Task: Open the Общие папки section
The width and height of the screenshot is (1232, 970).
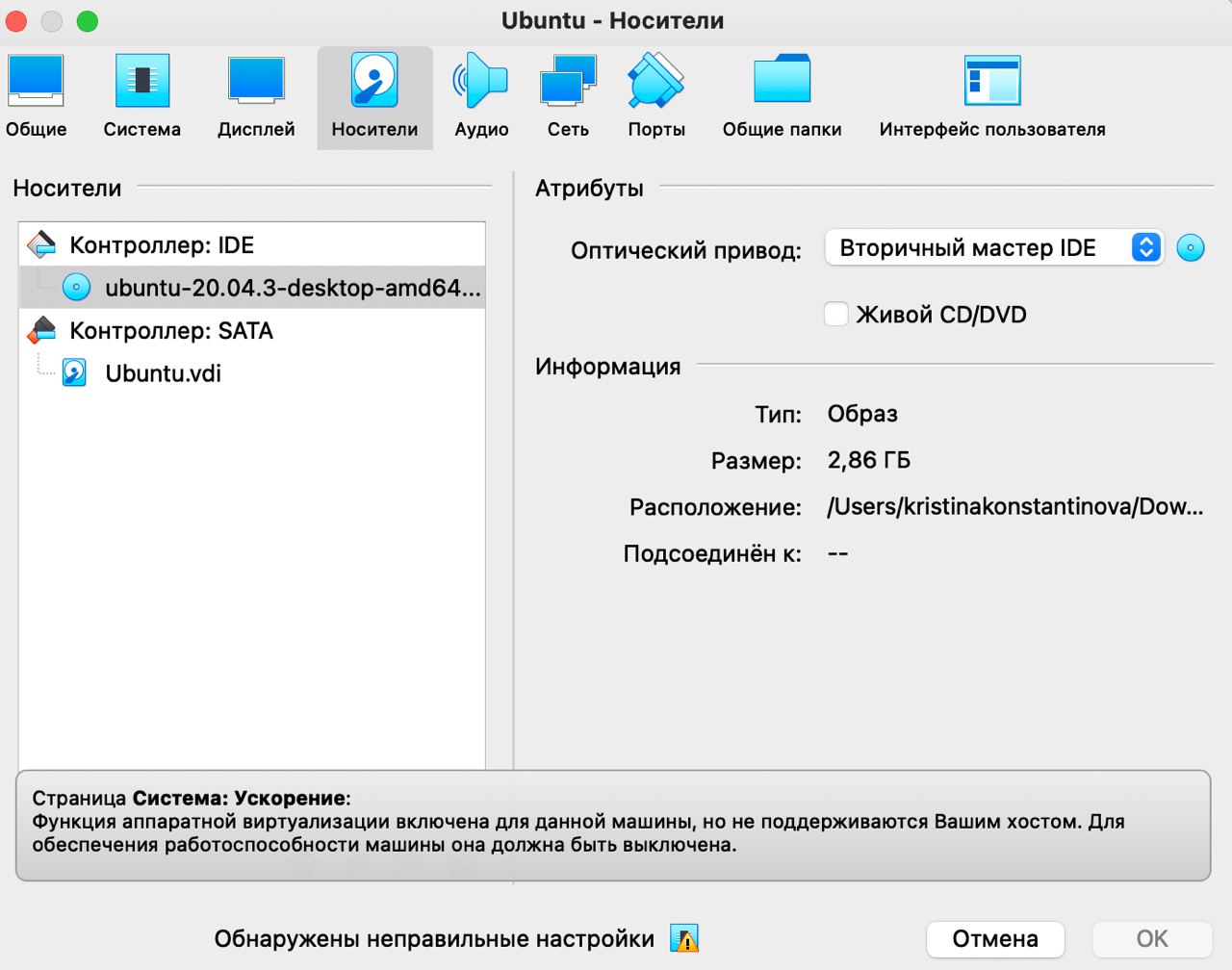Action: click(x=782, y=97)
